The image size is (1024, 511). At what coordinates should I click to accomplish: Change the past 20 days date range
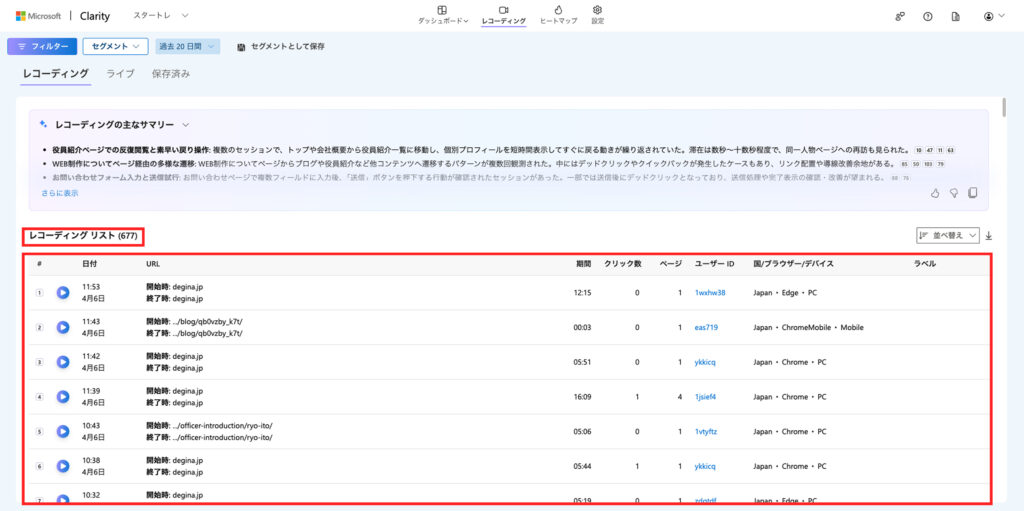[x=186, y=46]
